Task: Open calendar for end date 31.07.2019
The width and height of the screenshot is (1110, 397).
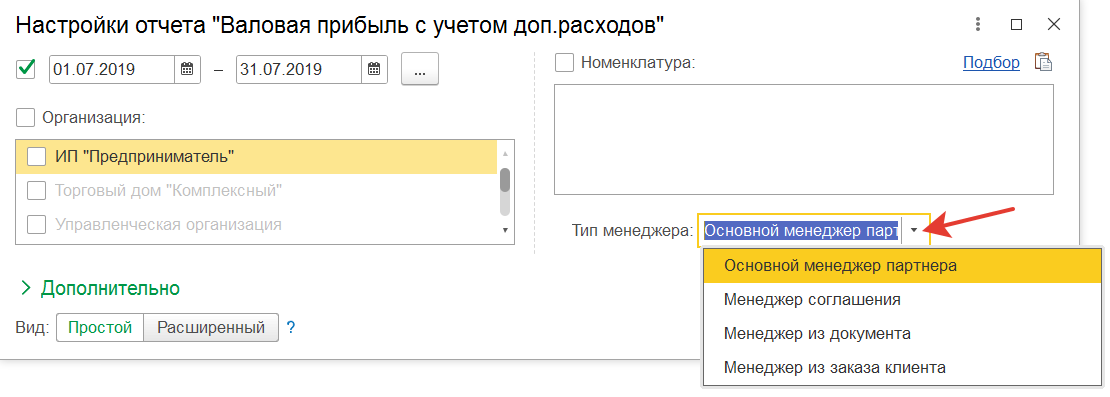Action: click(x=374, y=69)
